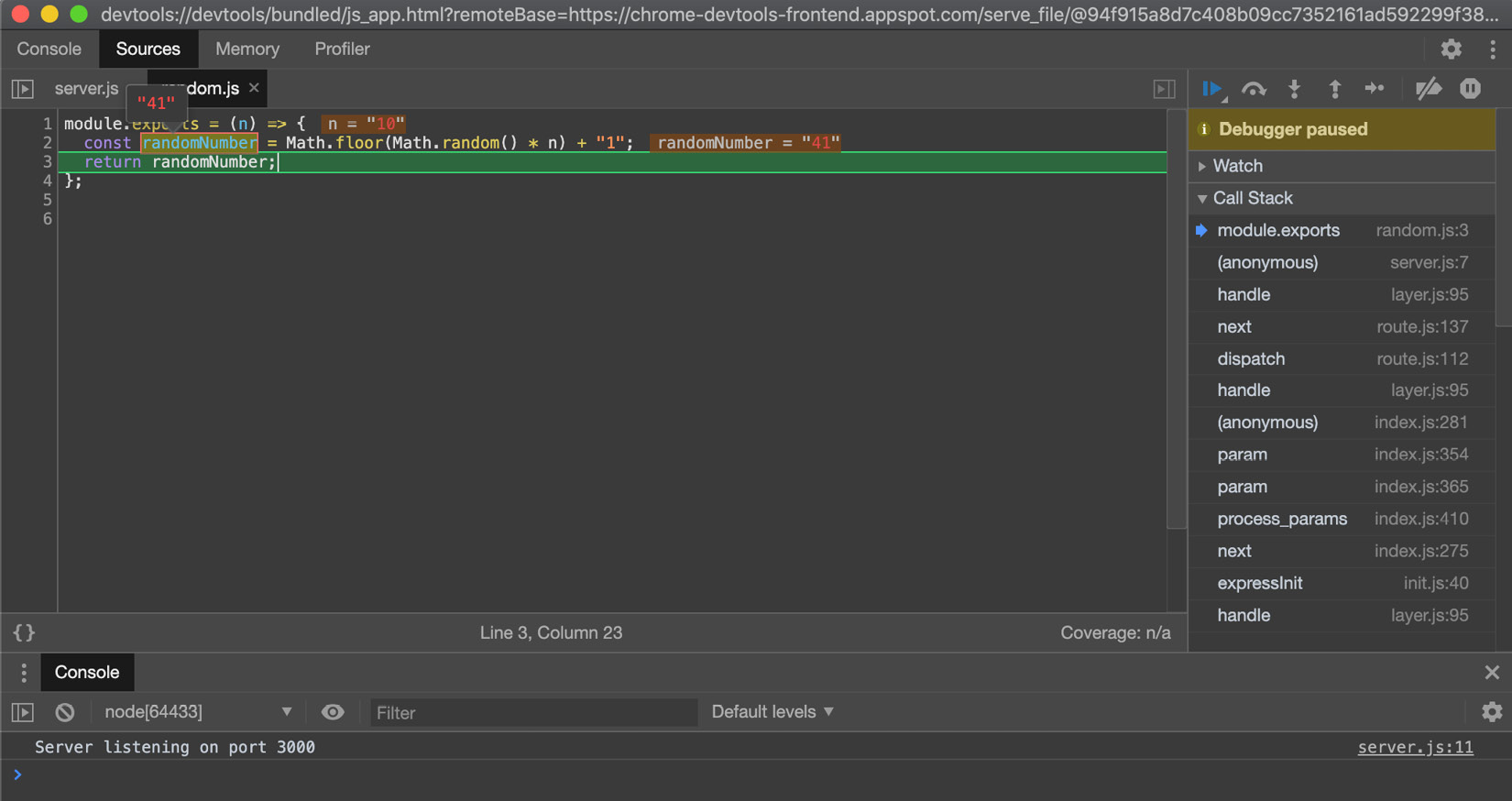This screenshot has height=801, width=1512.
Task: Click highlighted randomNumber variable in code
Action: click(200, 143)
